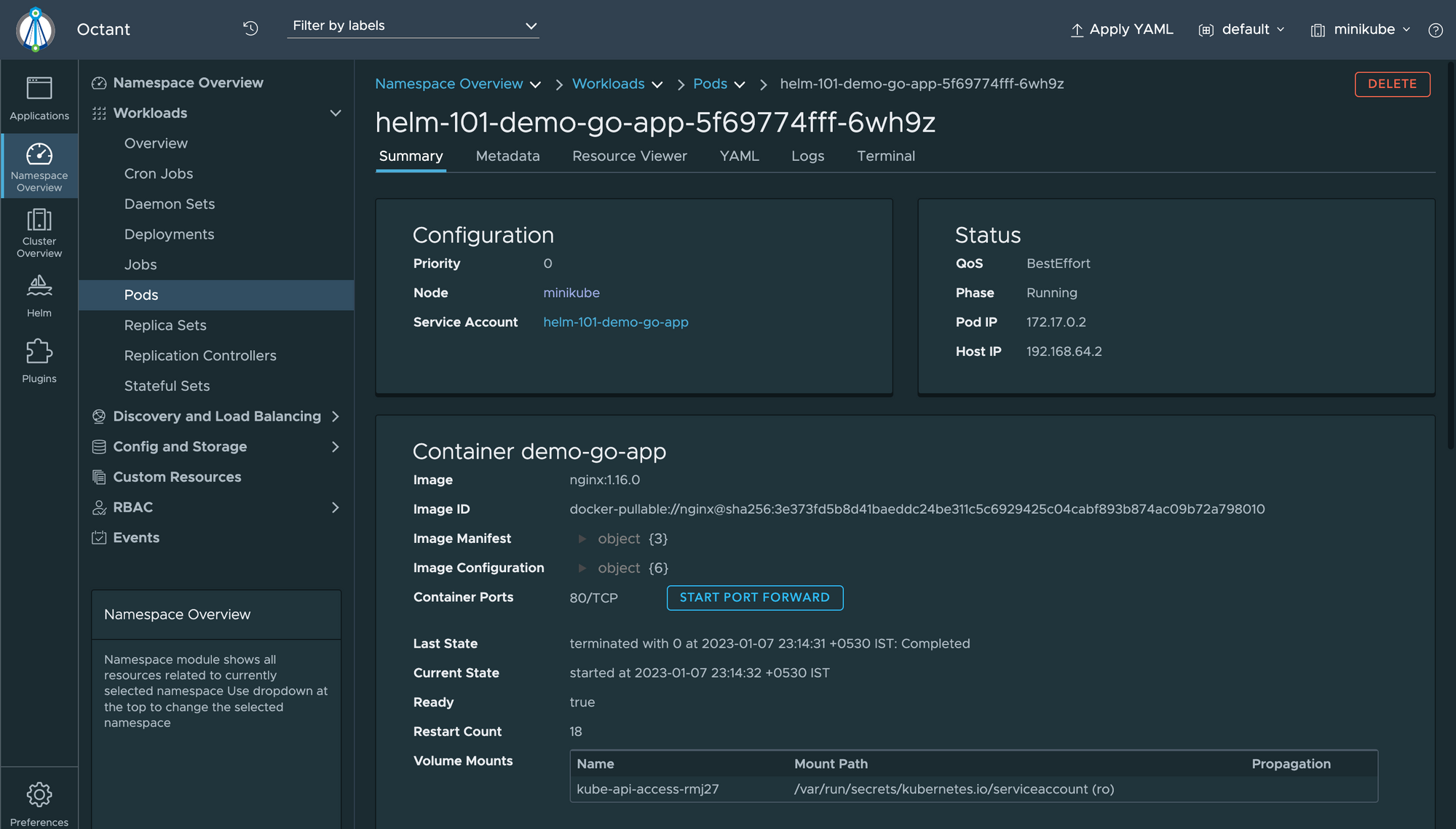This screenshot has width=1456, height=829.
Task: Open the history clock icon
Action: tap(250, 28)
